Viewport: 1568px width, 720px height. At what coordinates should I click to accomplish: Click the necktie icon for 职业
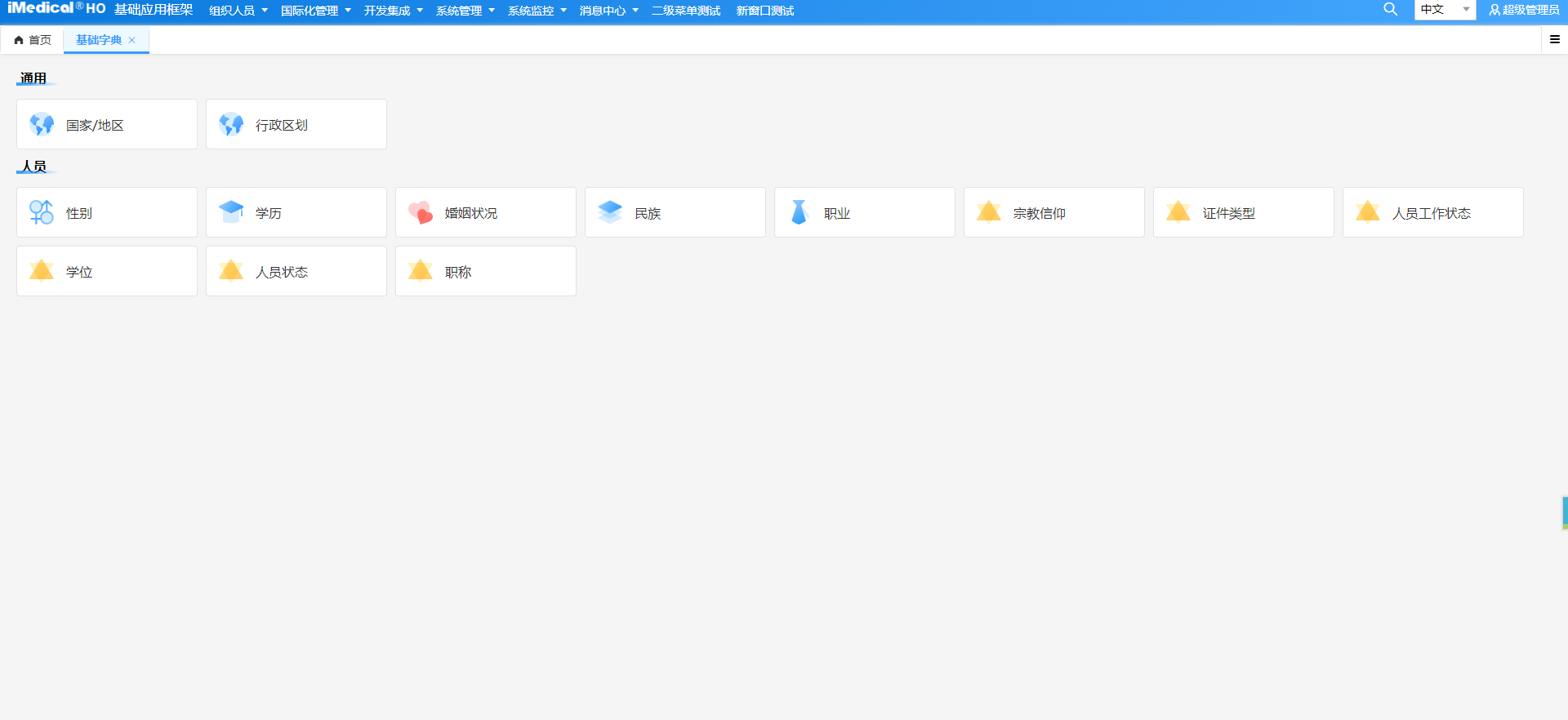coord(800,212)
